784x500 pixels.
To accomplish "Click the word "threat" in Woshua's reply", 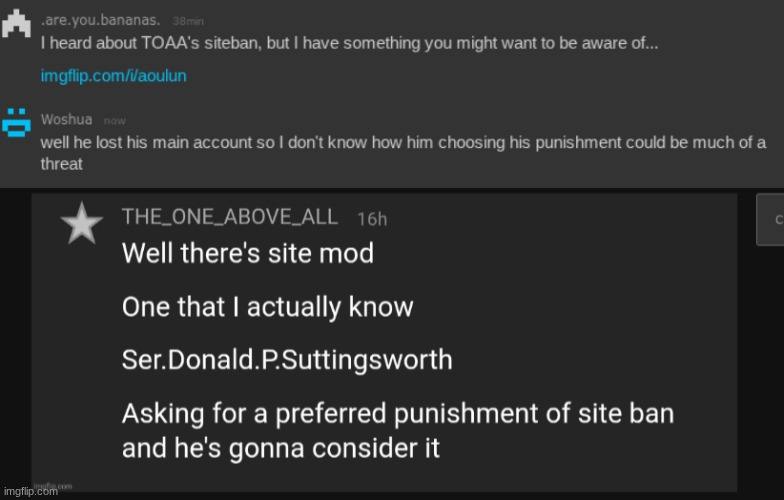I will (x=61, y=164).
